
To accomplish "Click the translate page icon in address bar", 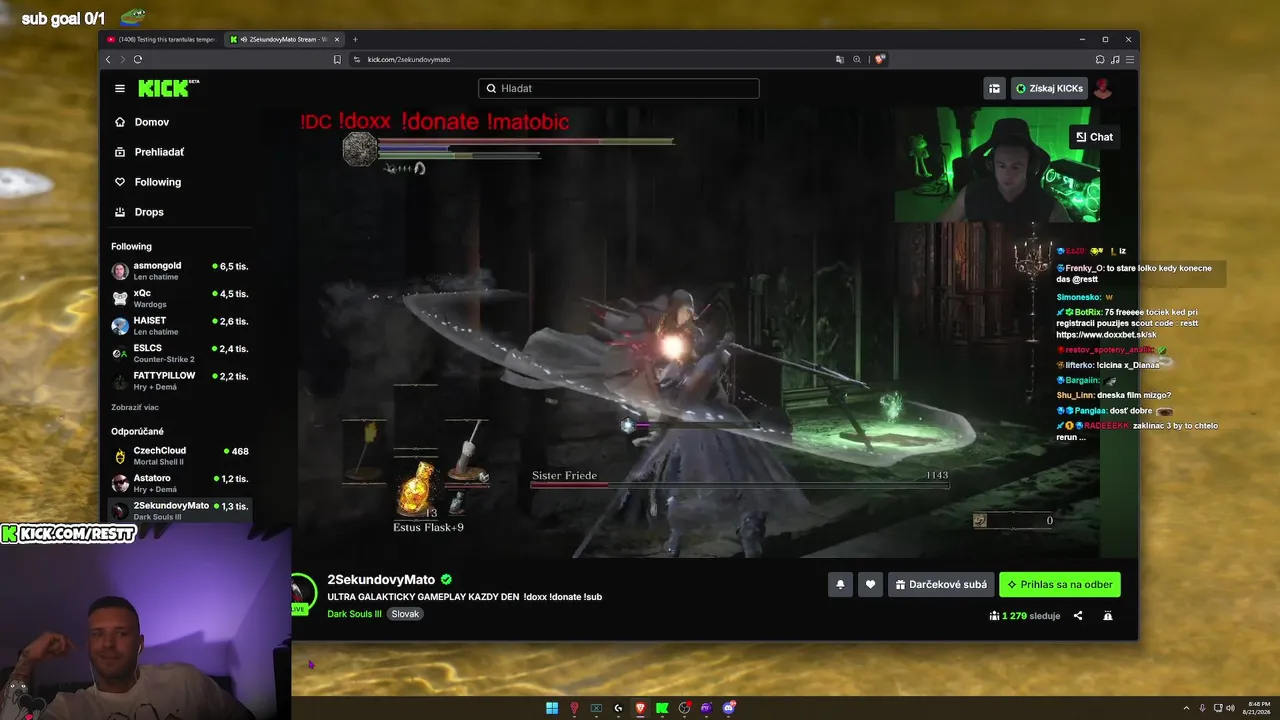I will [x=840, y=59].
